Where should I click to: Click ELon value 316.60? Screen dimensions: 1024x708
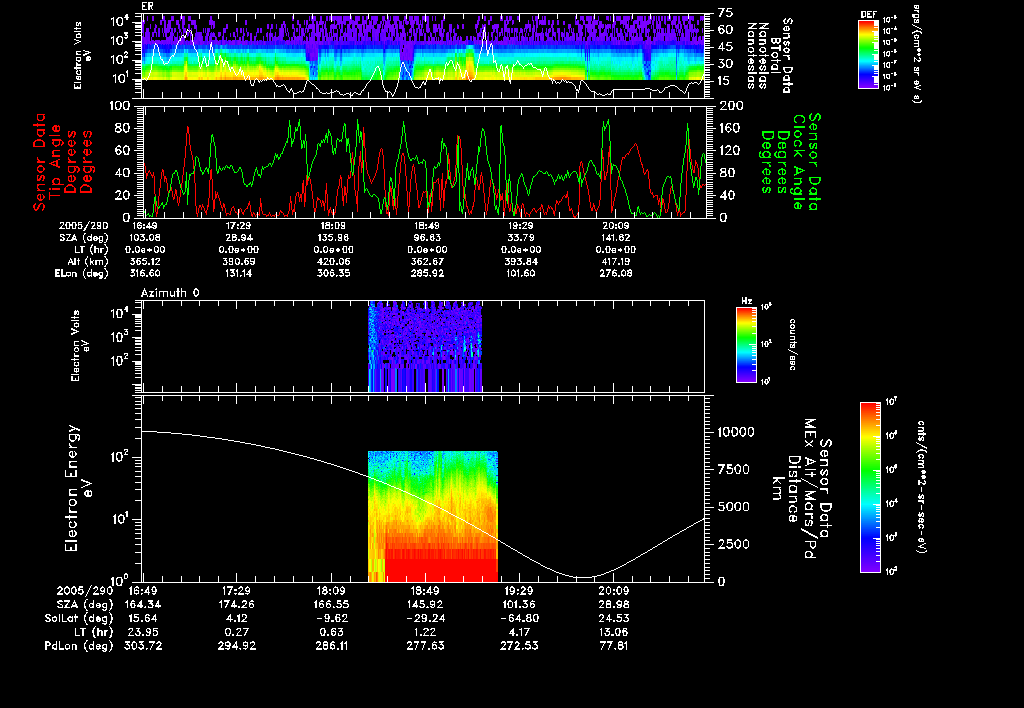(x=145, y=274)
